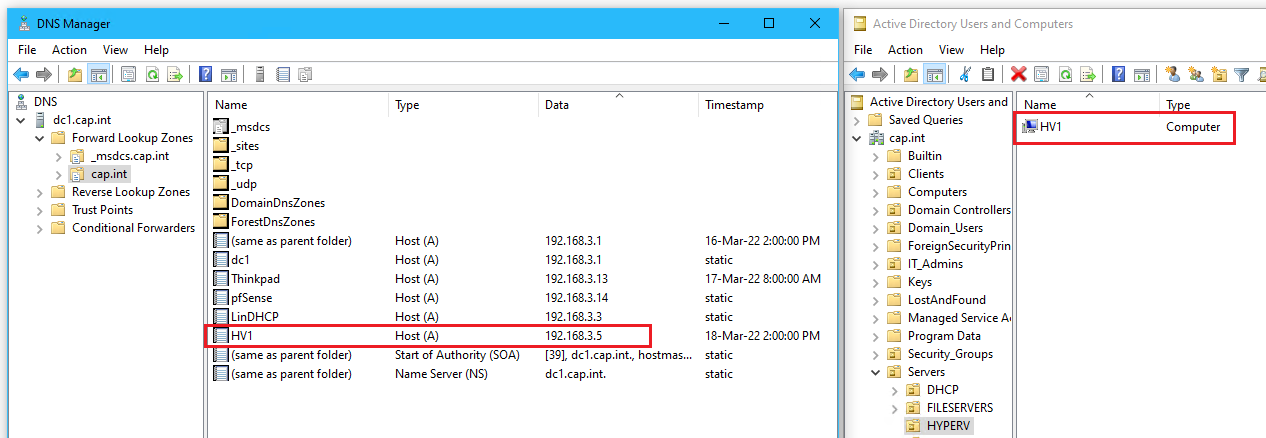Open File menu in DNS Manager
1266x438 pixels.
[27, 49]
